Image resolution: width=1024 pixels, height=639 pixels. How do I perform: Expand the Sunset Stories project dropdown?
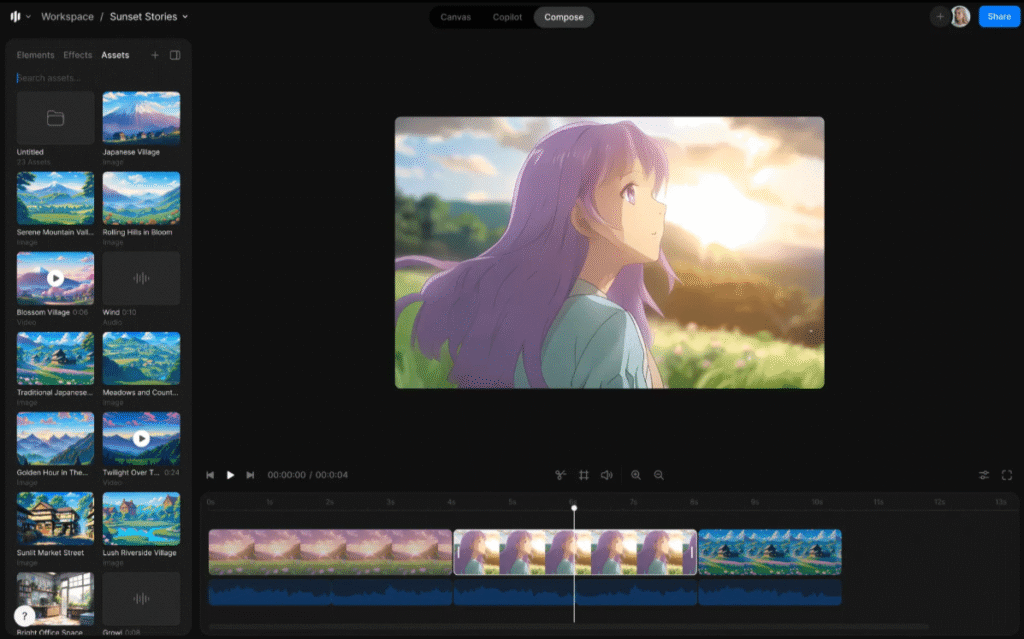148,17
